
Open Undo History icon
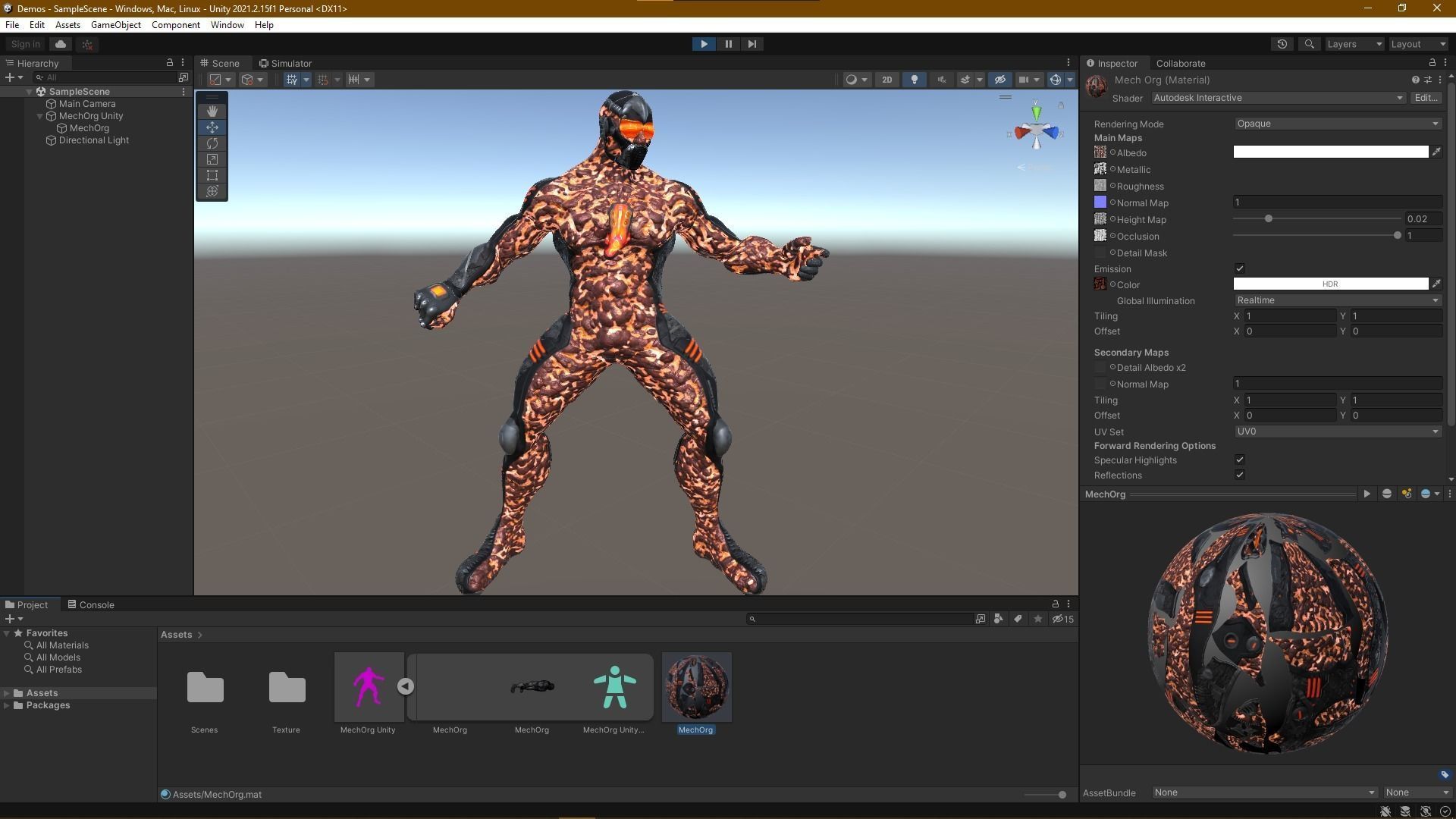(x=1282, y=44)
